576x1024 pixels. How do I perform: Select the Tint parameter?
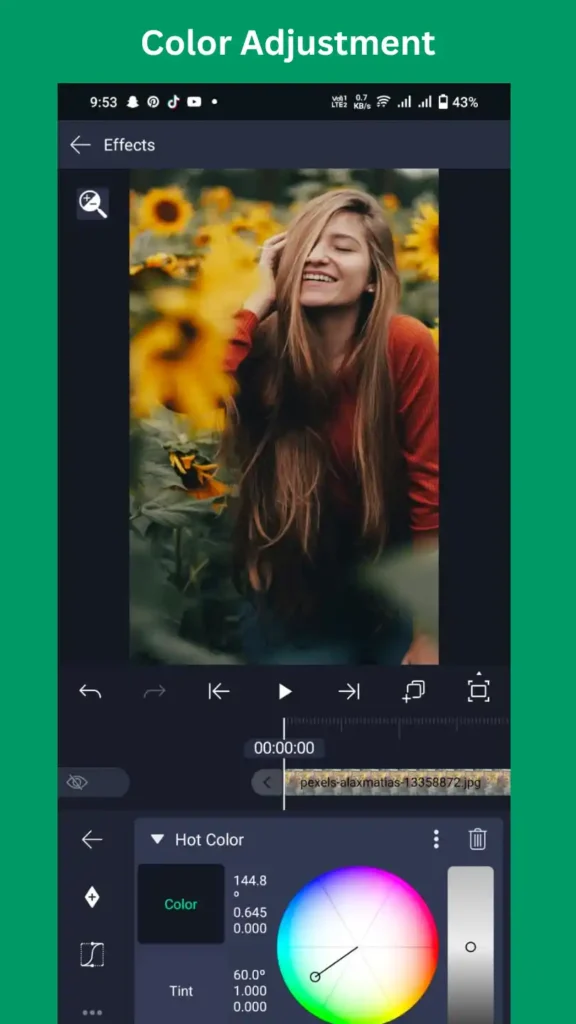[x=181, y=991]
